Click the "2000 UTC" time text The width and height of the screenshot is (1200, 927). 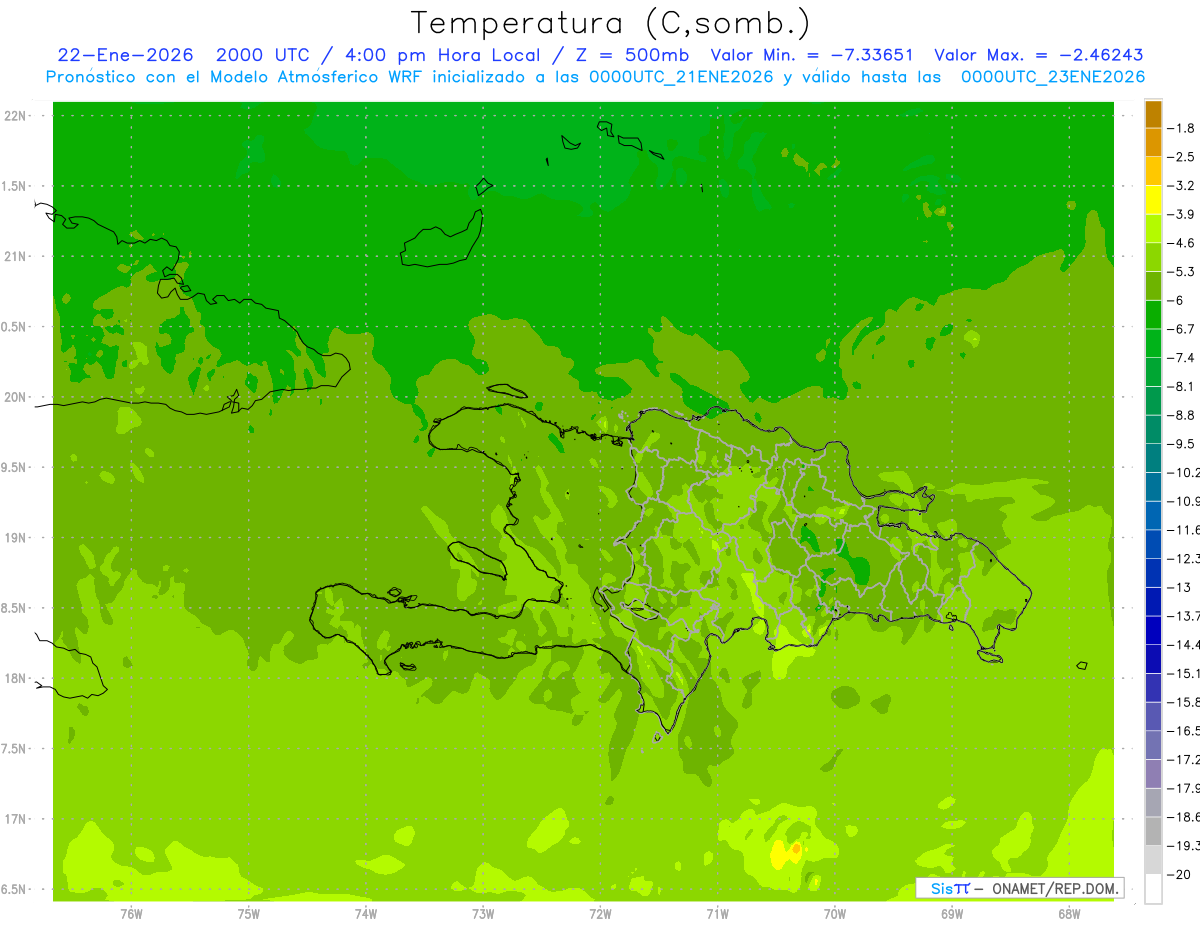pos(263,55)
